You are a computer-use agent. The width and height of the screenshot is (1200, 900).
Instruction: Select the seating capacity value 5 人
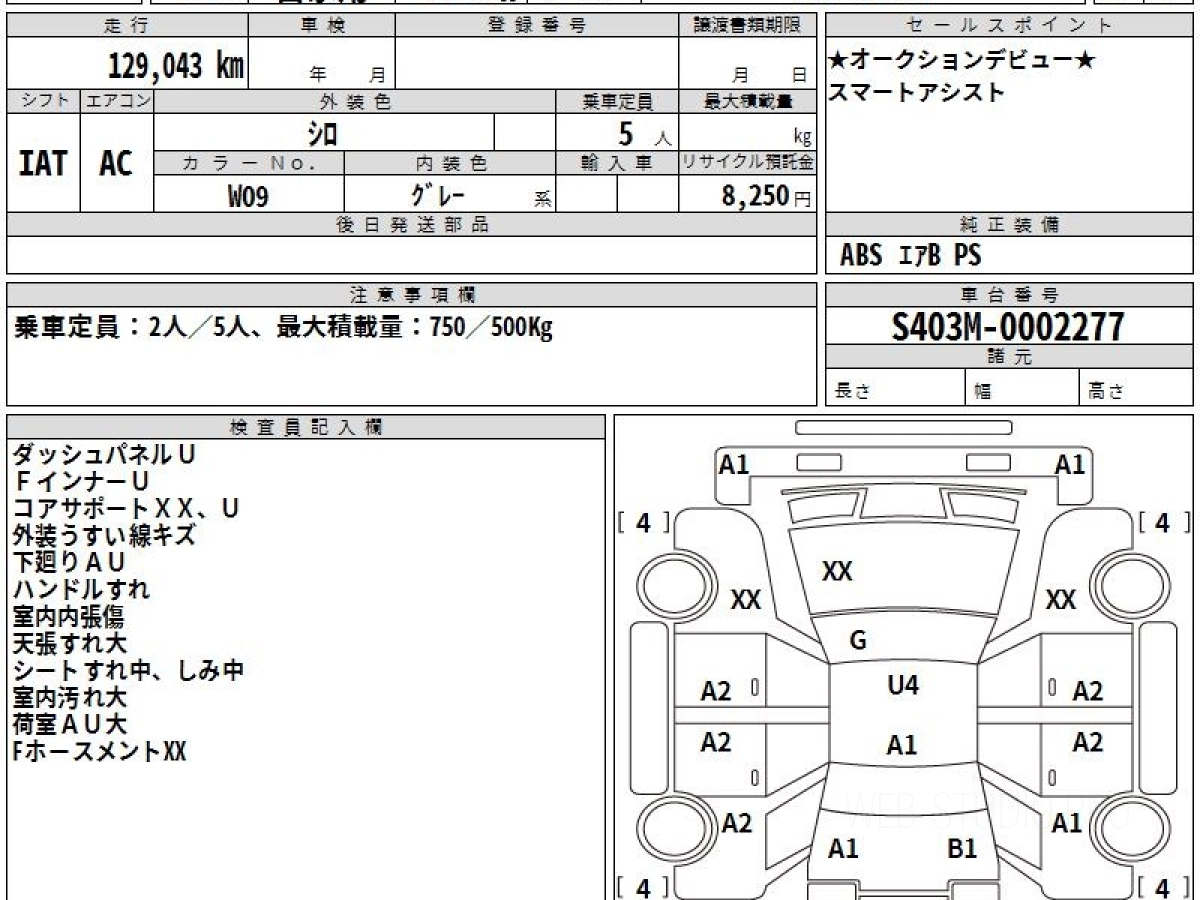point(644,134)
